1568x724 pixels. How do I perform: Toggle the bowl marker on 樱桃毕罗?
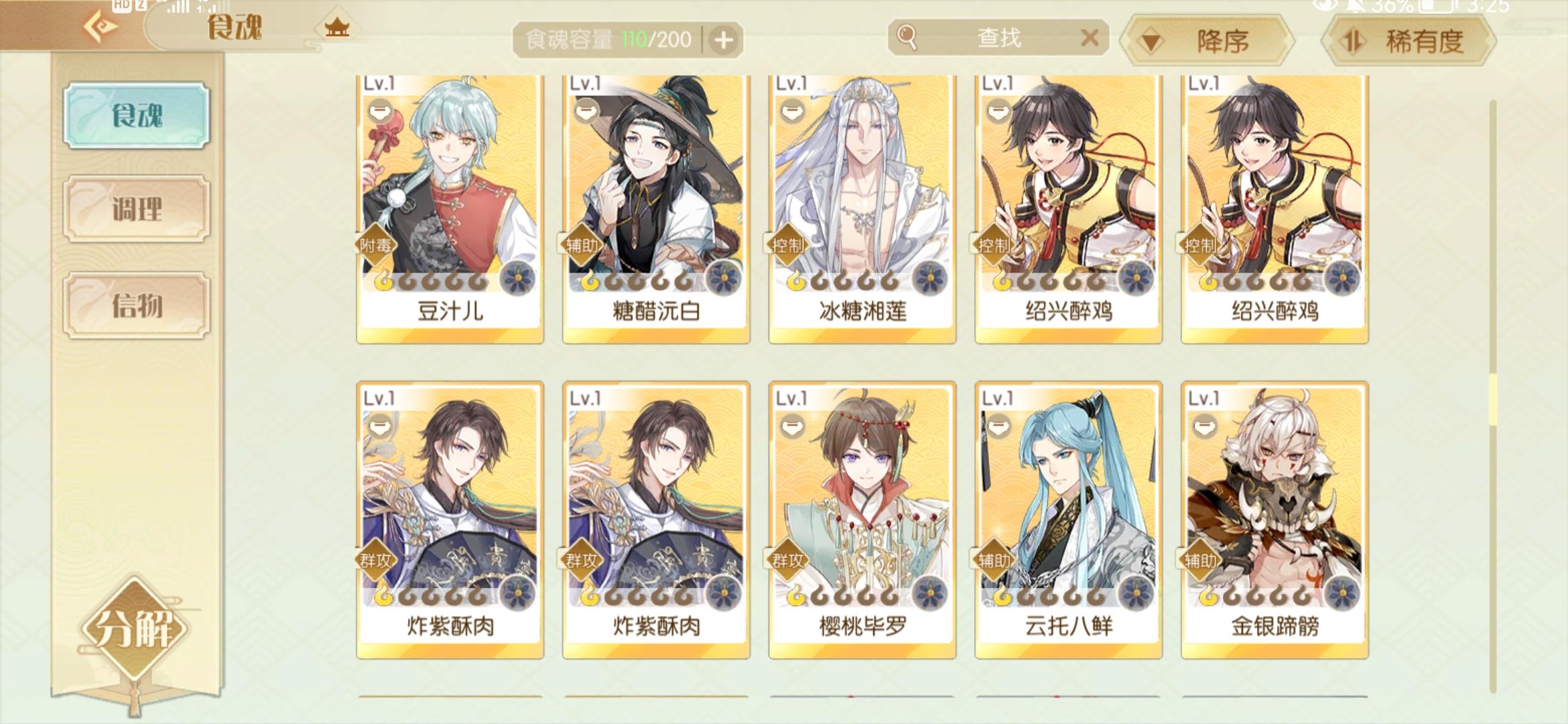click(x=791, y=425)
